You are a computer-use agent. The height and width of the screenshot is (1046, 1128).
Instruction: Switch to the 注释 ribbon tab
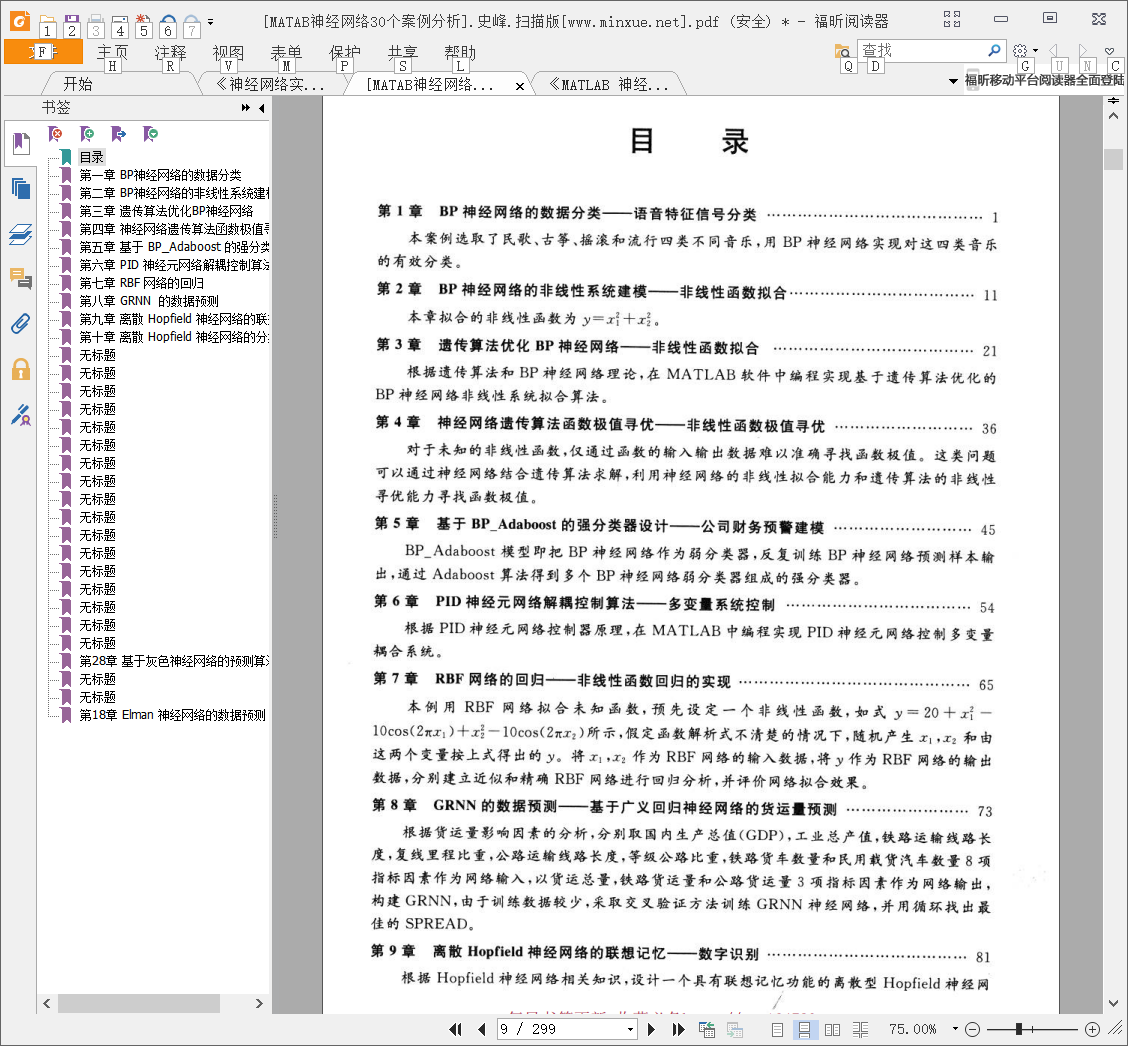click(x=170, y=53)
